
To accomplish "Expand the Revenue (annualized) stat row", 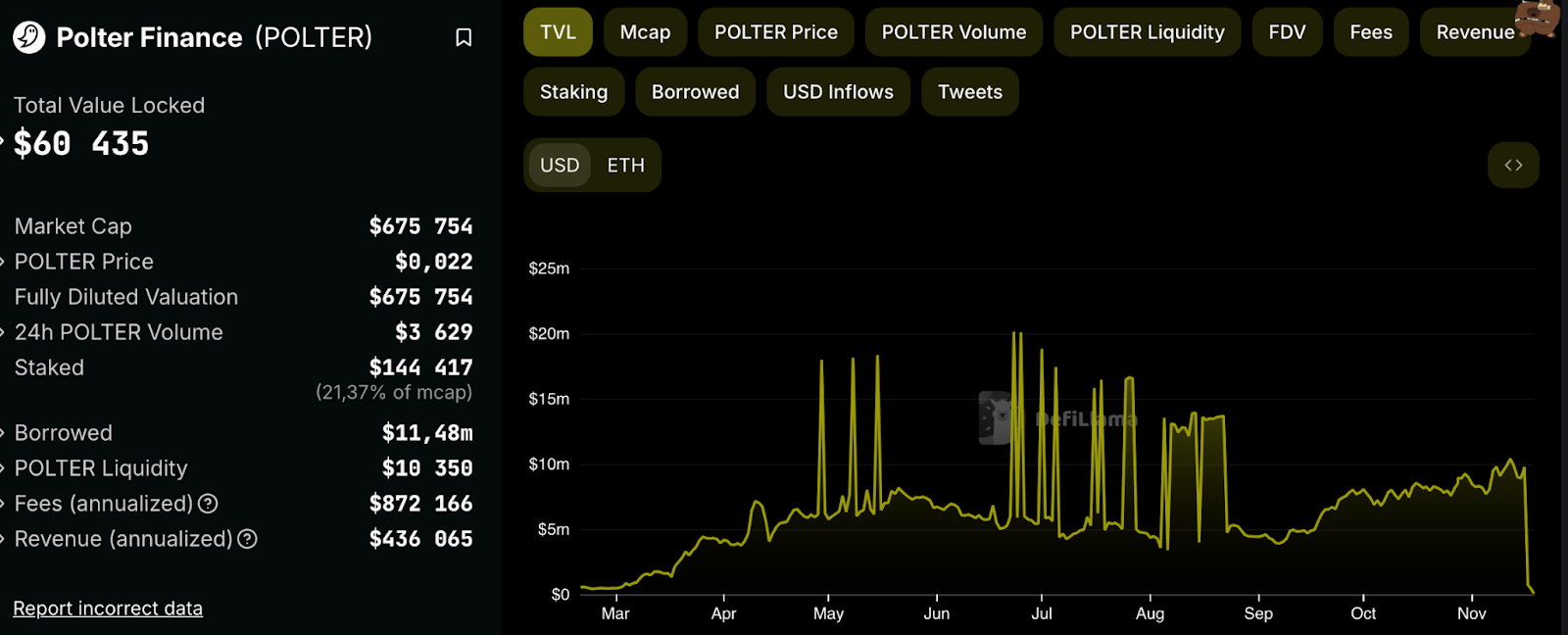I will (3, 539).
